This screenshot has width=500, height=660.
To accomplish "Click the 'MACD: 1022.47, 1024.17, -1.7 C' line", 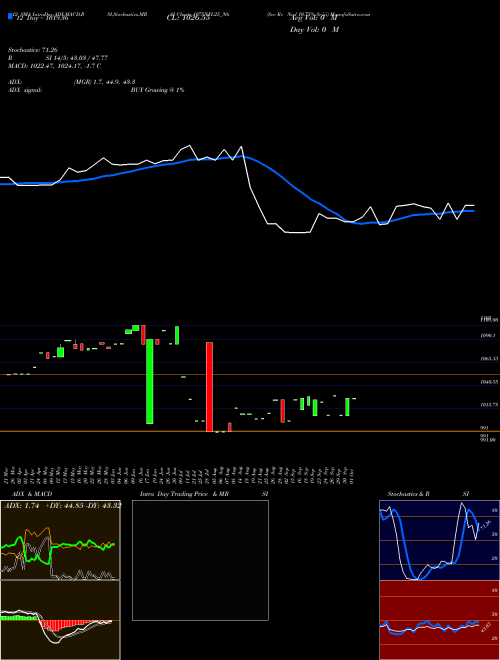I will pyautogui.click(x=54, y=66).
